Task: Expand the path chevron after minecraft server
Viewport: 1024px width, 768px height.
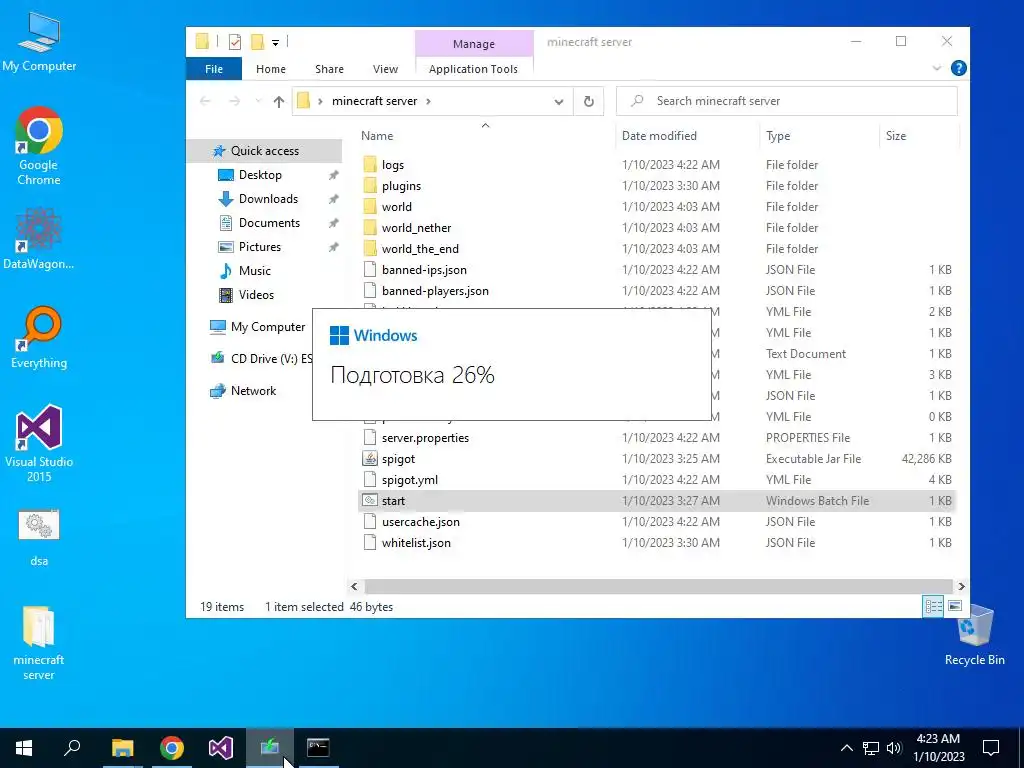Action: (x=428, y=101)
